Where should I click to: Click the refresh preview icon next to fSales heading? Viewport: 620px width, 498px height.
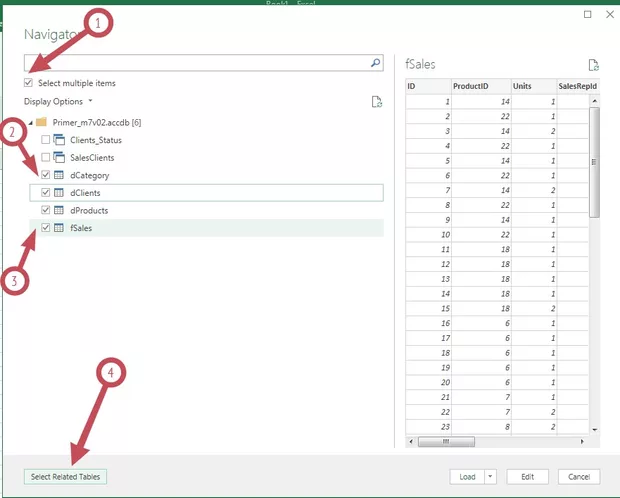(593, 65)
